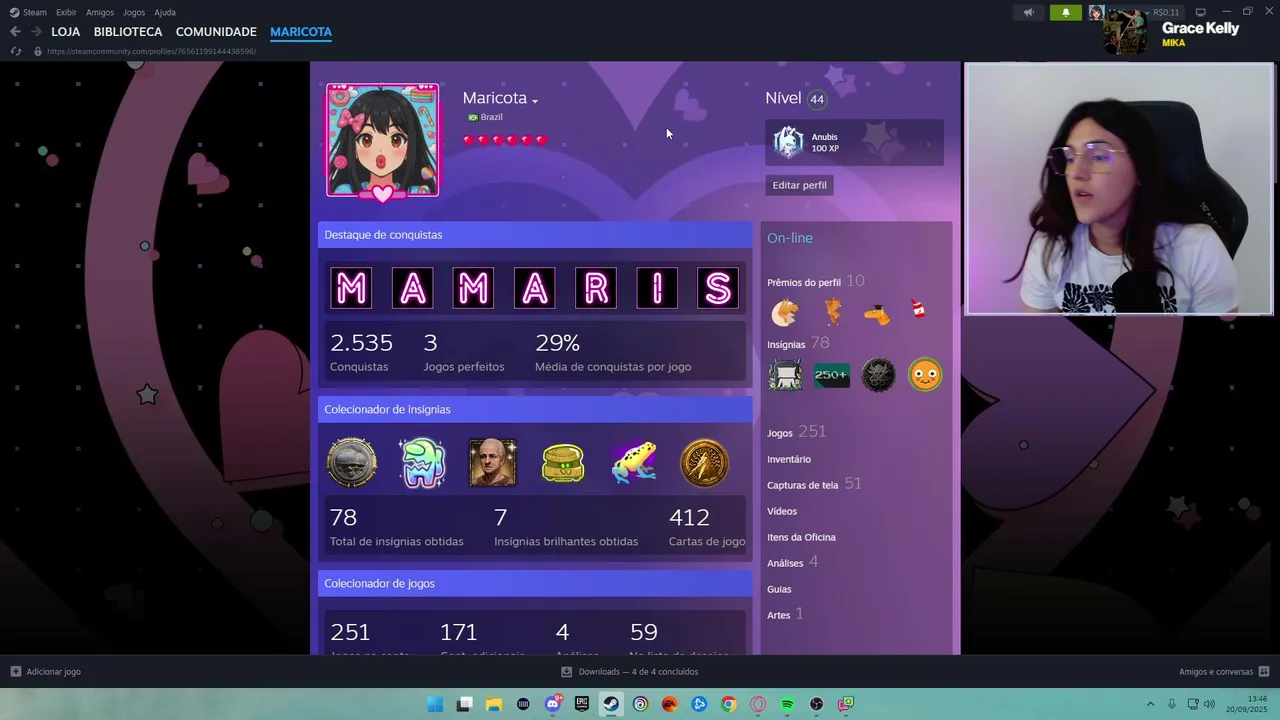This screenshot has height=720, width=1280.
Task: Open Spotify from the taskbar
Action: coord(787,704)
